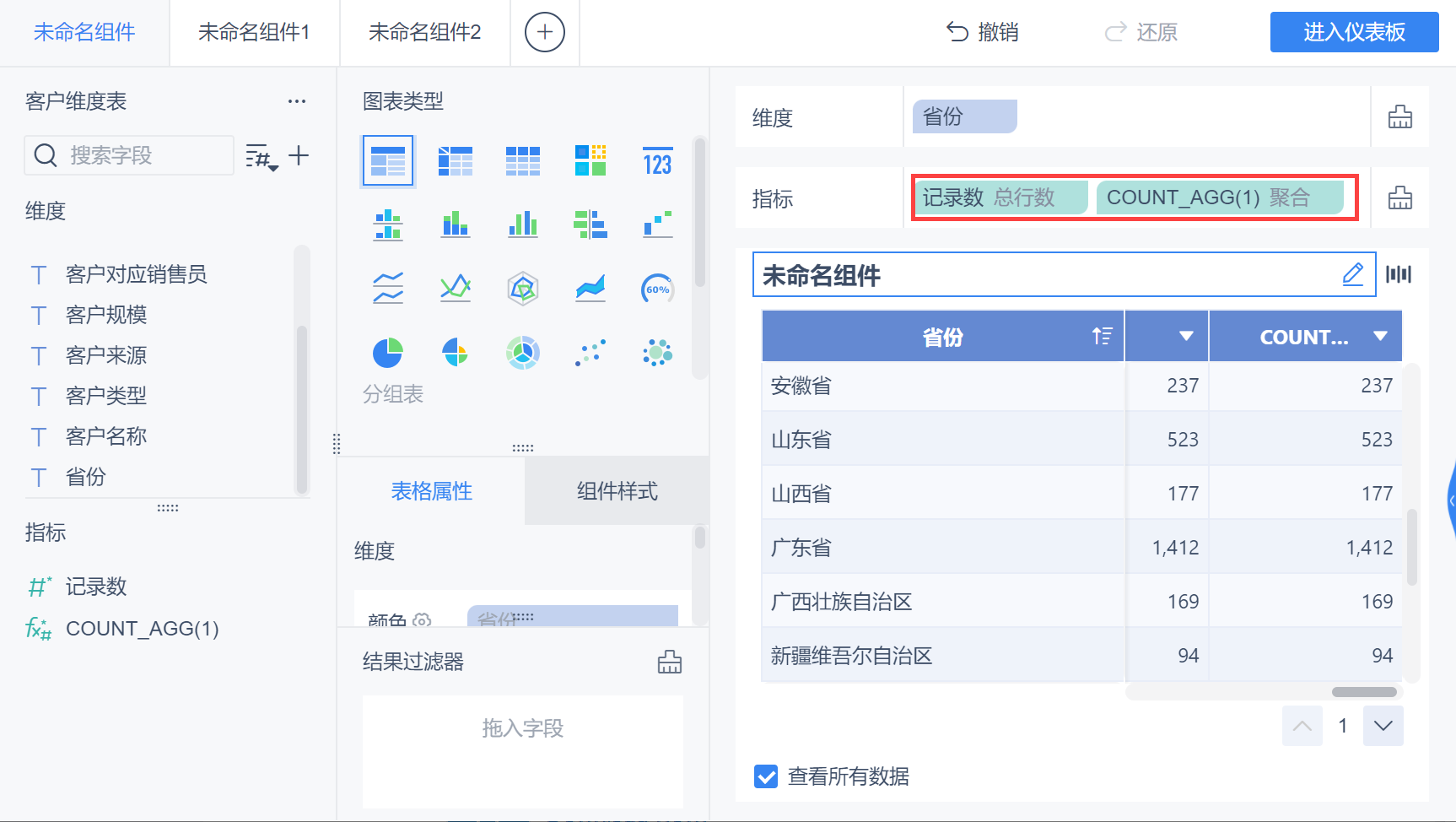Click the add field plus icon
Image resolution: width=1456 pixels, height=822 pixels.
299,155
